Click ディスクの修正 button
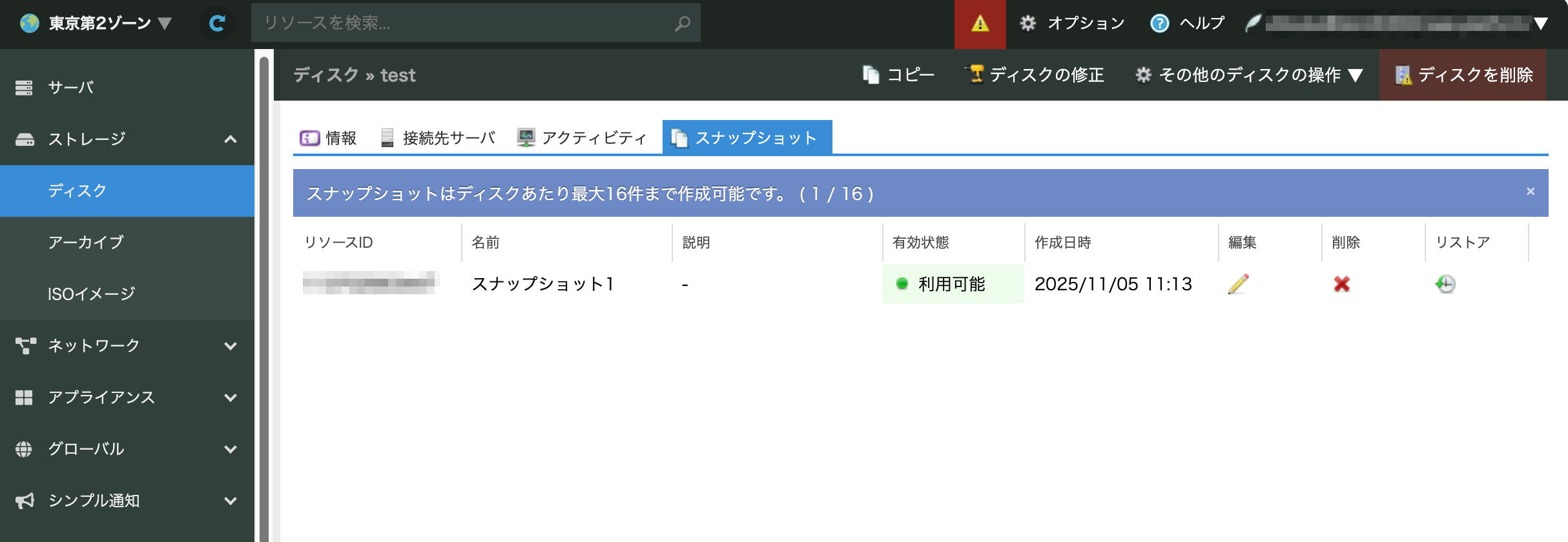 1035,75
